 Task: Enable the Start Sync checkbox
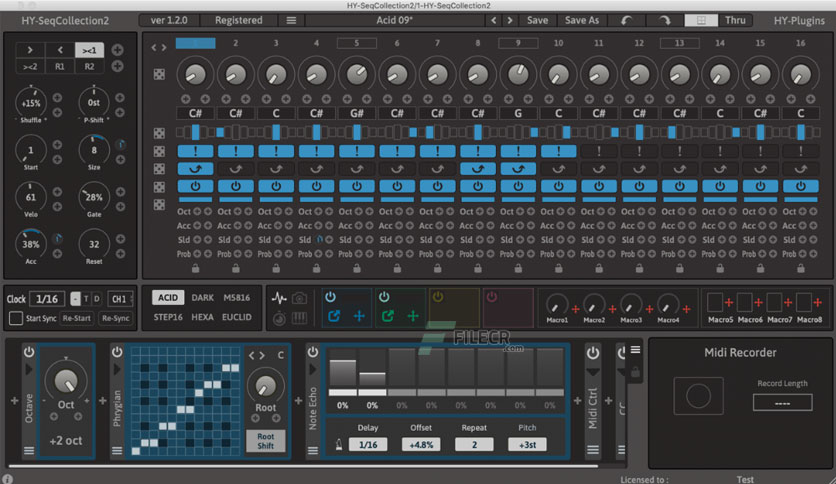pos(16,319)
